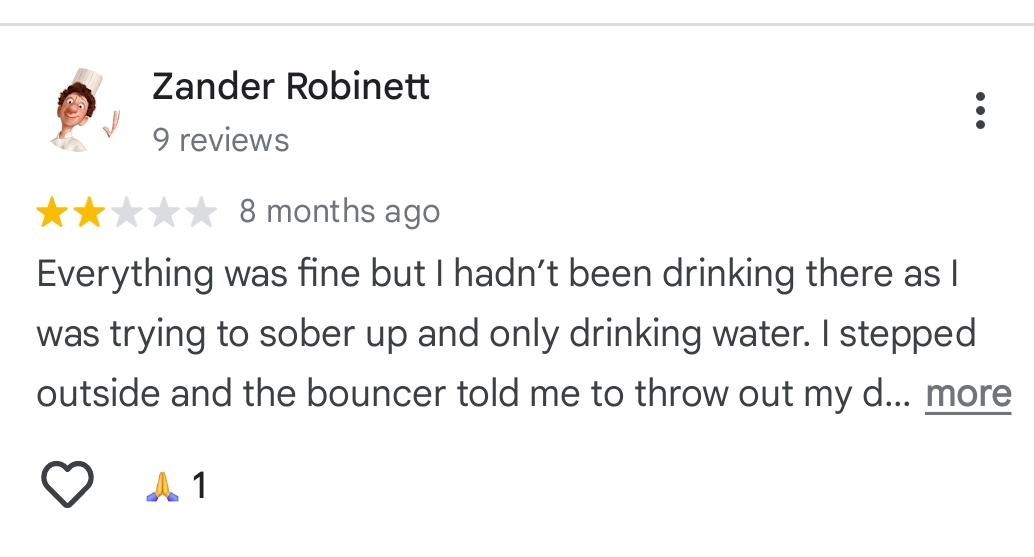Image resolution: width=1034 pixels, height=557 pixels.
Task: Click the line 'was trying to sober up'
Action: click(505, 334)
